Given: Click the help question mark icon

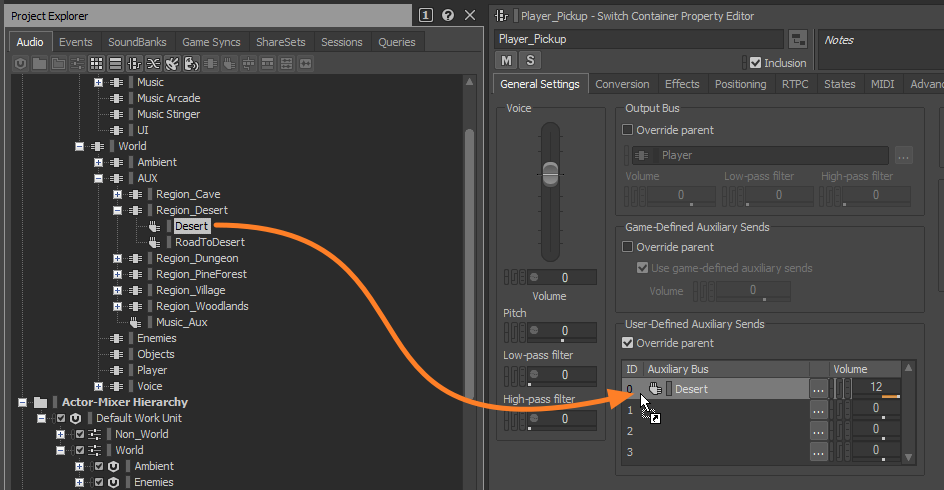Looking at the screenshot, I should pos(447,15).
